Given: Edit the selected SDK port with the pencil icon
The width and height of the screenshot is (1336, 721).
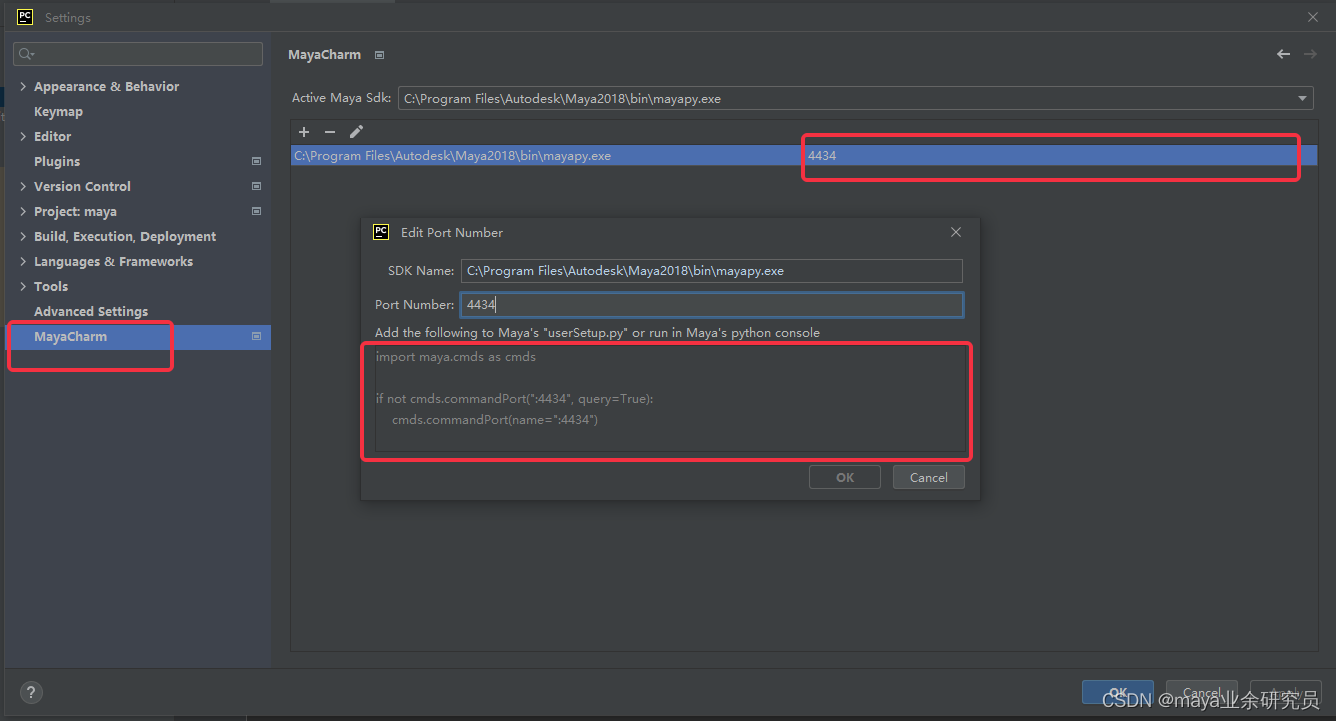Looking at the screenshot, I should click(x=356, y=132).
